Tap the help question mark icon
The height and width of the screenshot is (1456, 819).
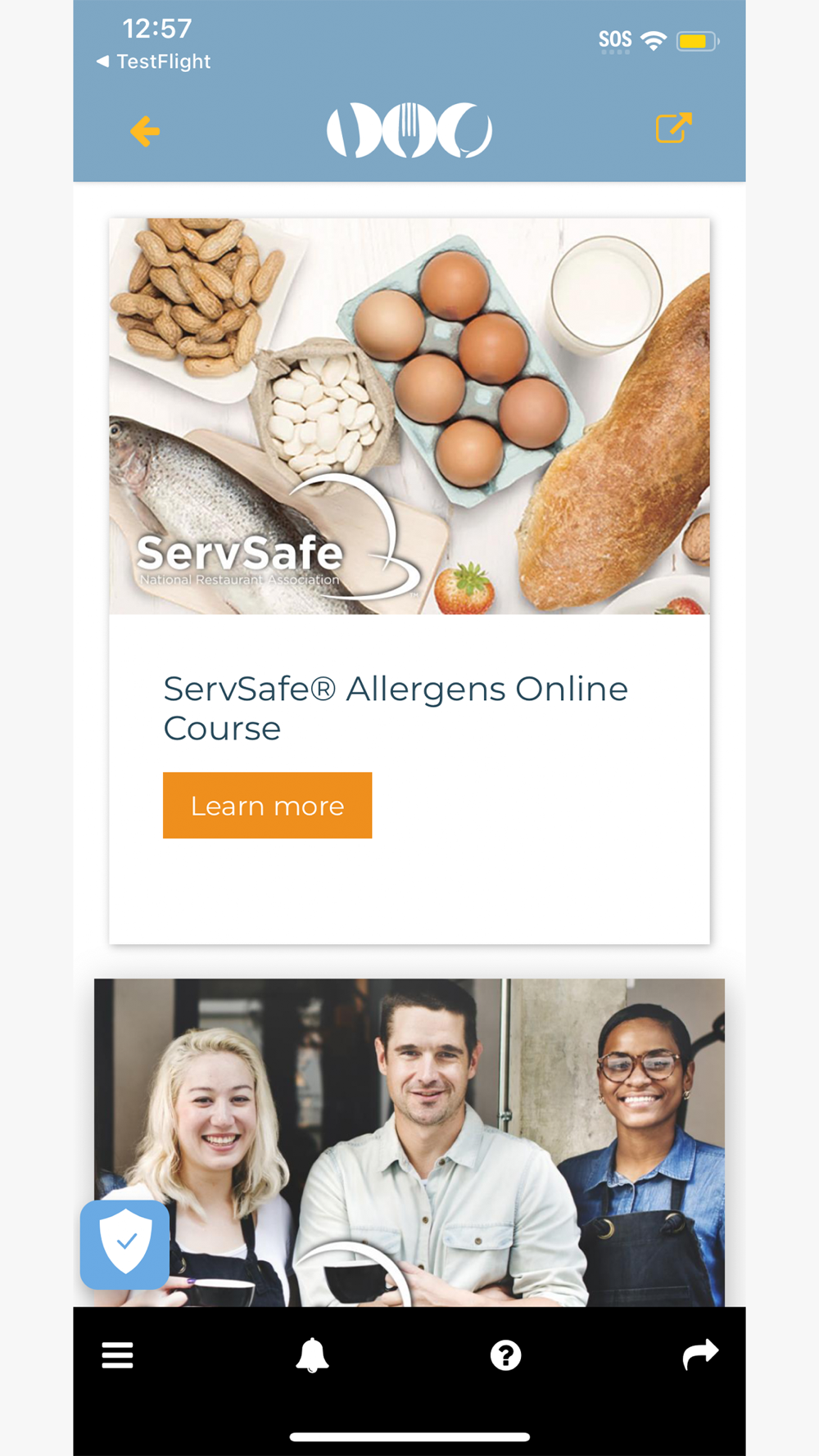[505, 1355]
